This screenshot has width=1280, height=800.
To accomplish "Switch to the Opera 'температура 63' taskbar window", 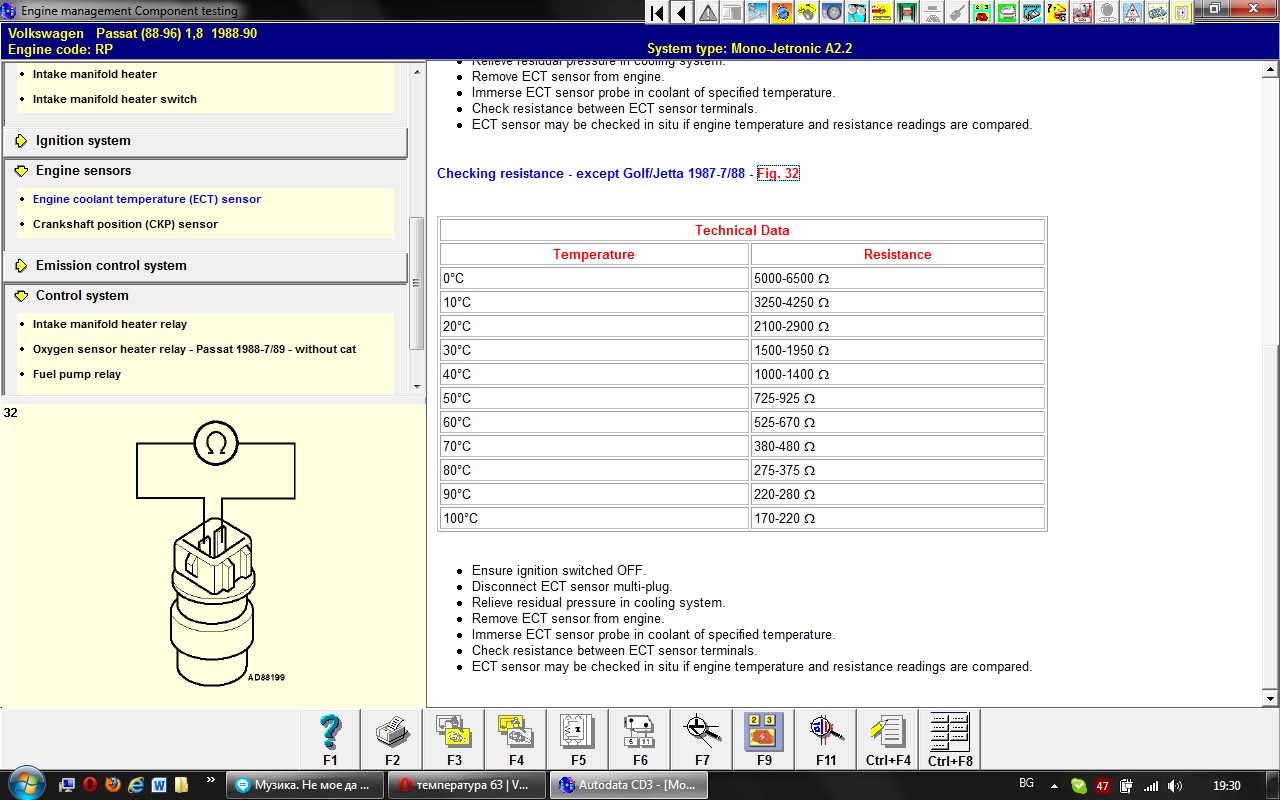I will tap(467, 785).
